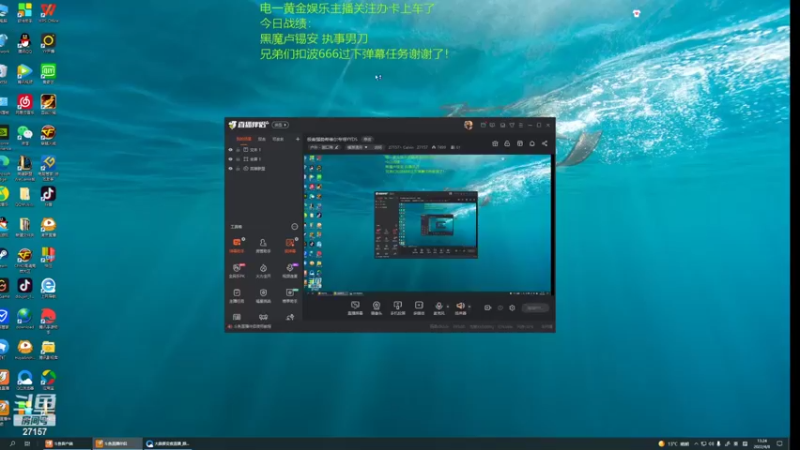This screenshot has width=800, height=450.
Task: Expand the microphone options arrow
Action: [448, 307]
